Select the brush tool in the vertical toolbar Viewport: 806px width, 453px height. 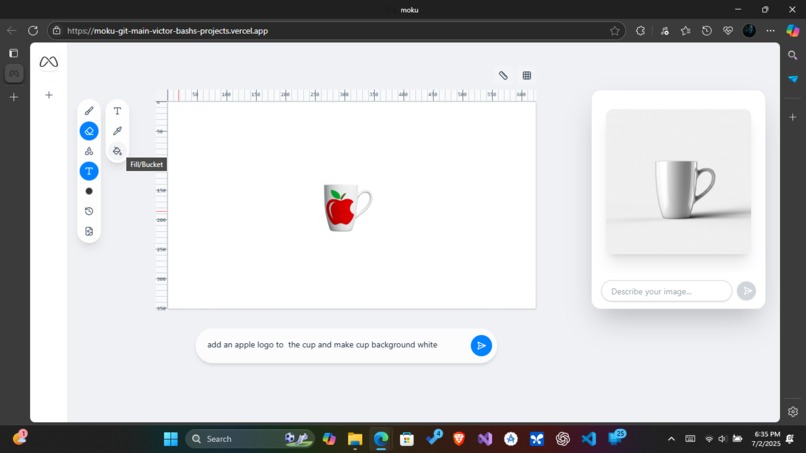click(x=89, y=111)
